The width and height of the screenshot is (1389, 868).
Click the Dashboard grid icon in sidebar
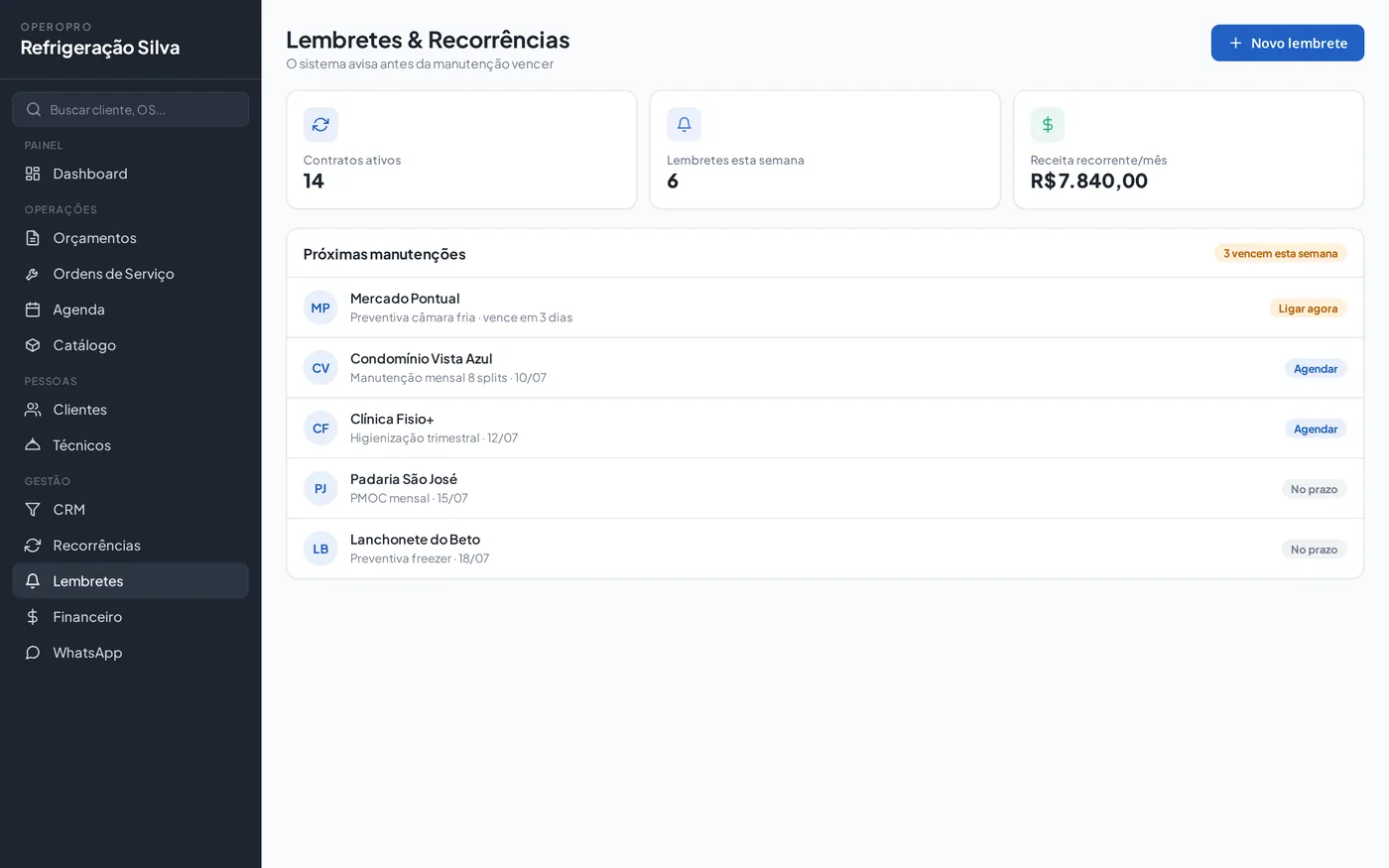click(x=33, y=174)
